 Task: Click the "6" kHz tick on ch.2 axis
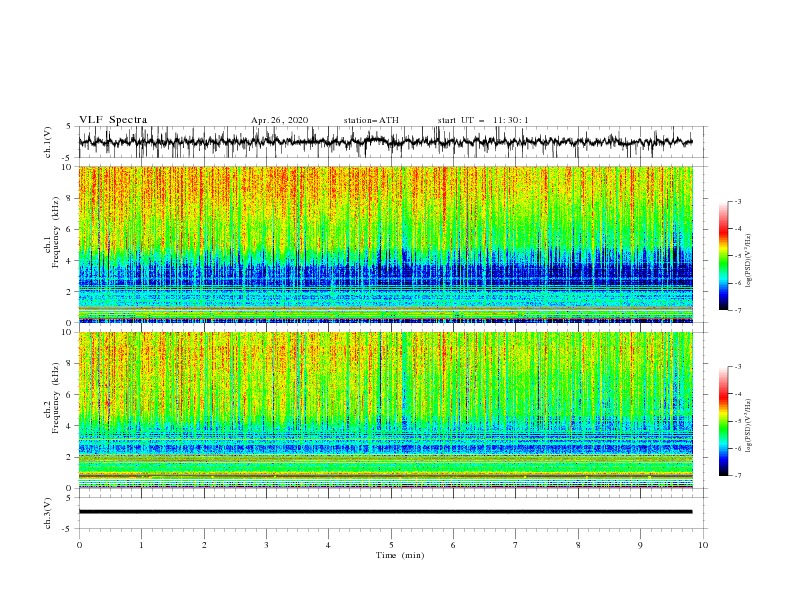(70, 395)
